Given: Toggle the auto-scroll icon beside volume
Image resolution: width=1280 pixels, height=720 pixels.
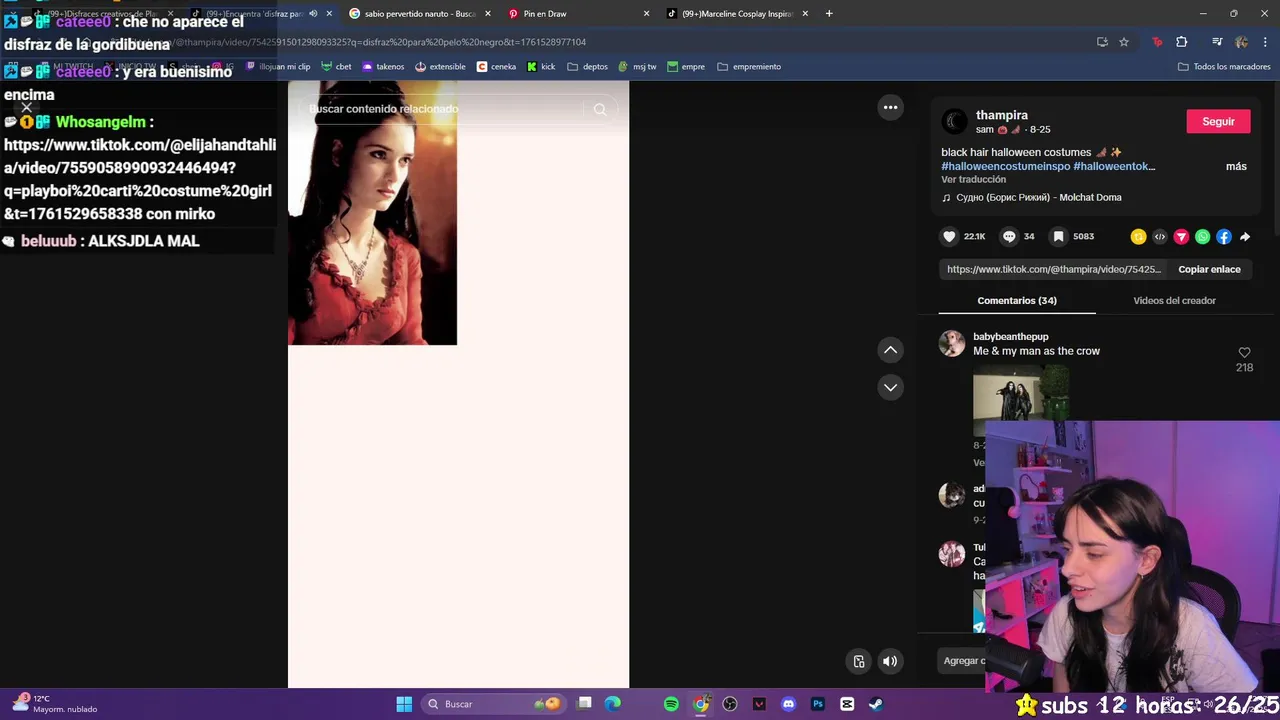Looking at the screenshot, I should point(859,661).
